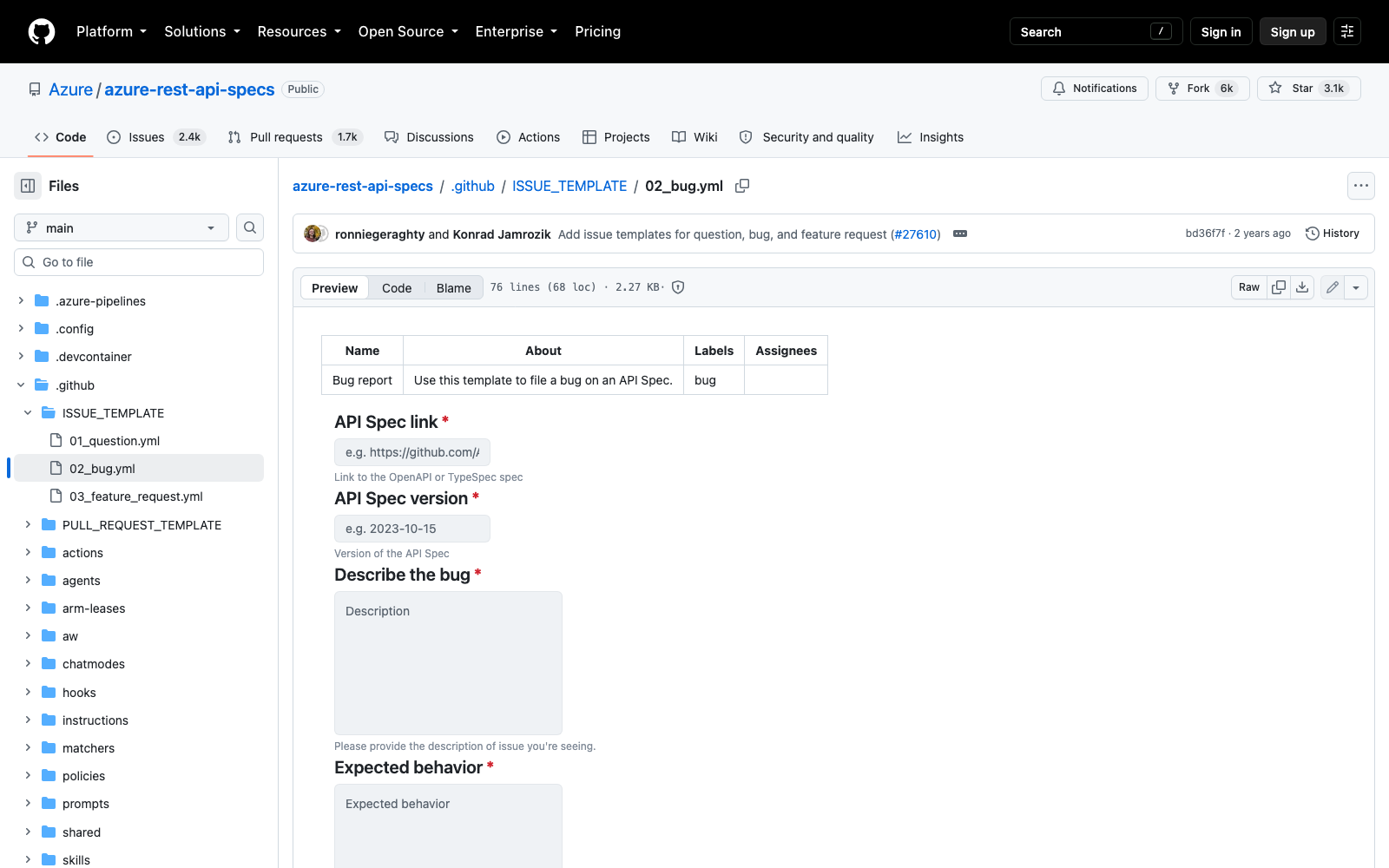This screenshot has width=1389, height=868.
Task: Open the global navigation menu icon at top right
Action: pyautogui.click(x=1347, y=31)
